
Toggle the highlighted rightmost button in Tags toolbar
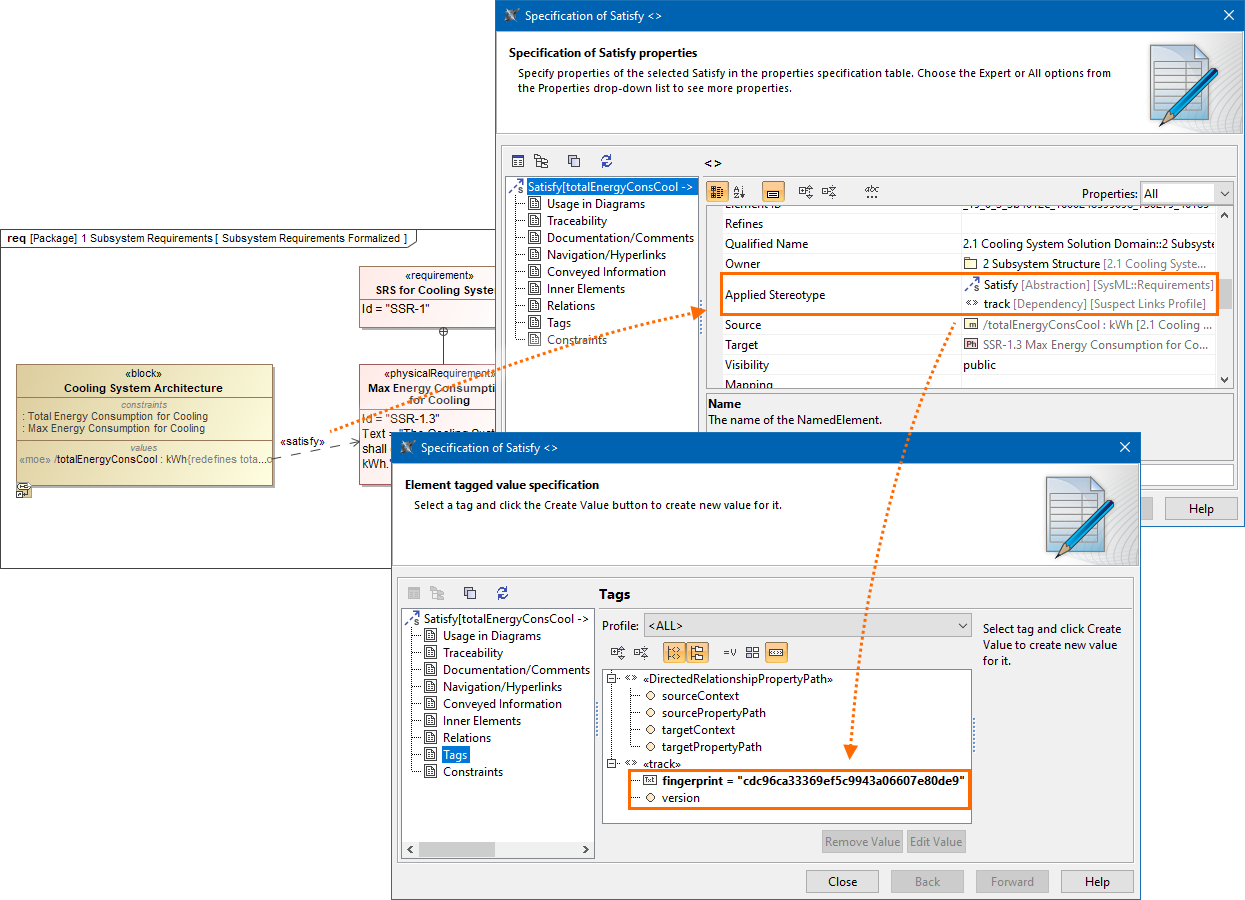tap(777, 653)
